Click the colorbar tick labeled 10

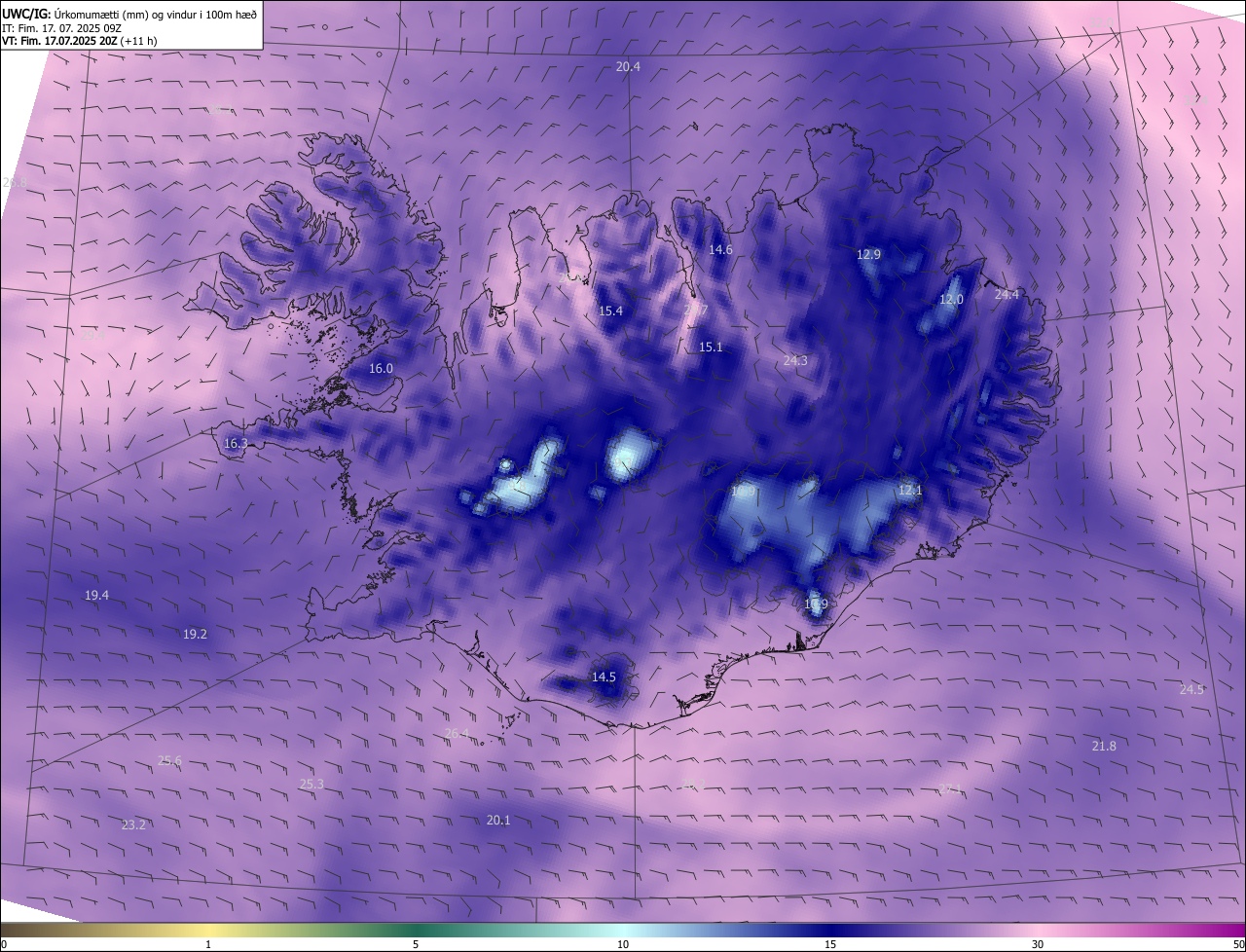click(x=623, y=944)
